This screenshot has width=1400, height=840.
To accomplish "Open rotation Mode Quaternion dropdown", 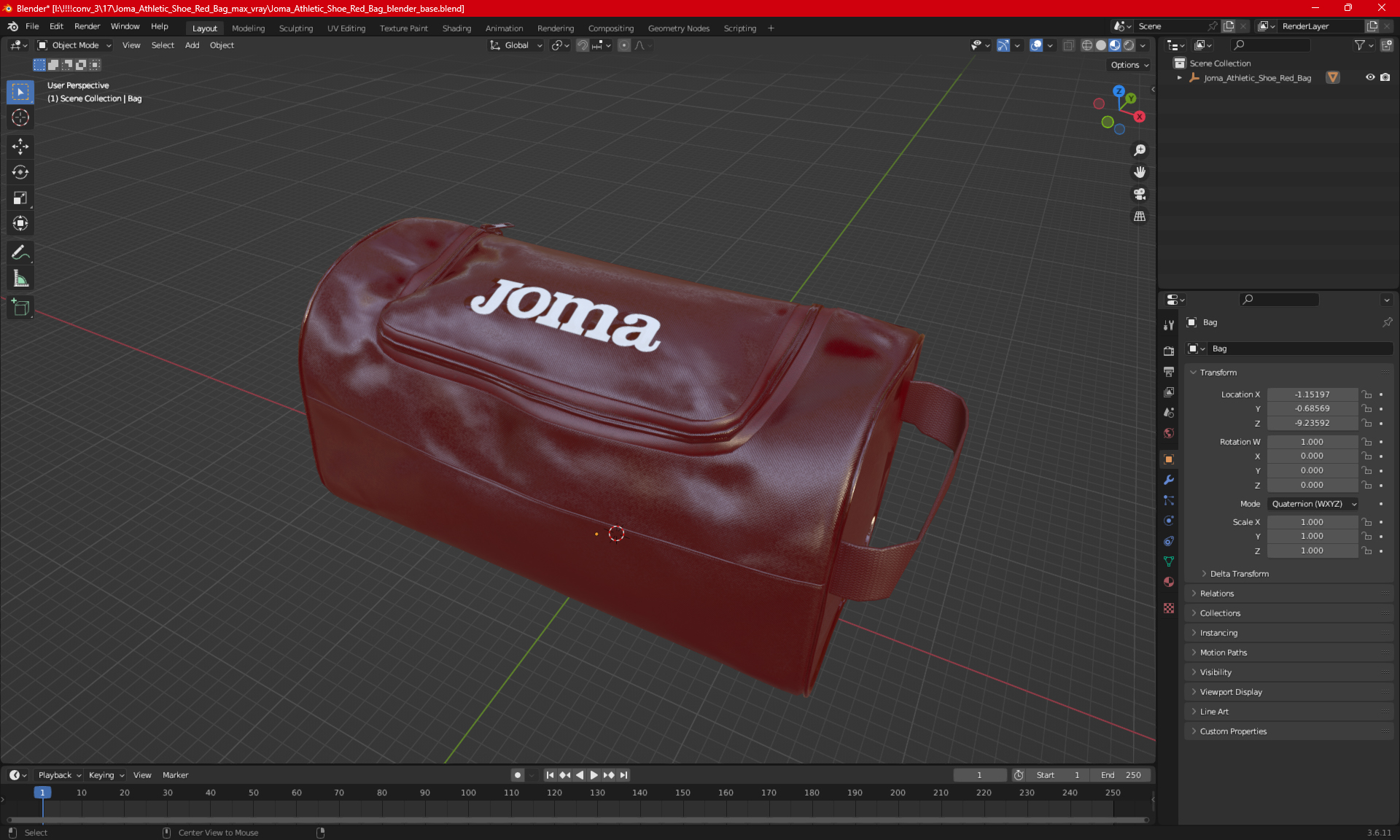I will [1312, 504].
